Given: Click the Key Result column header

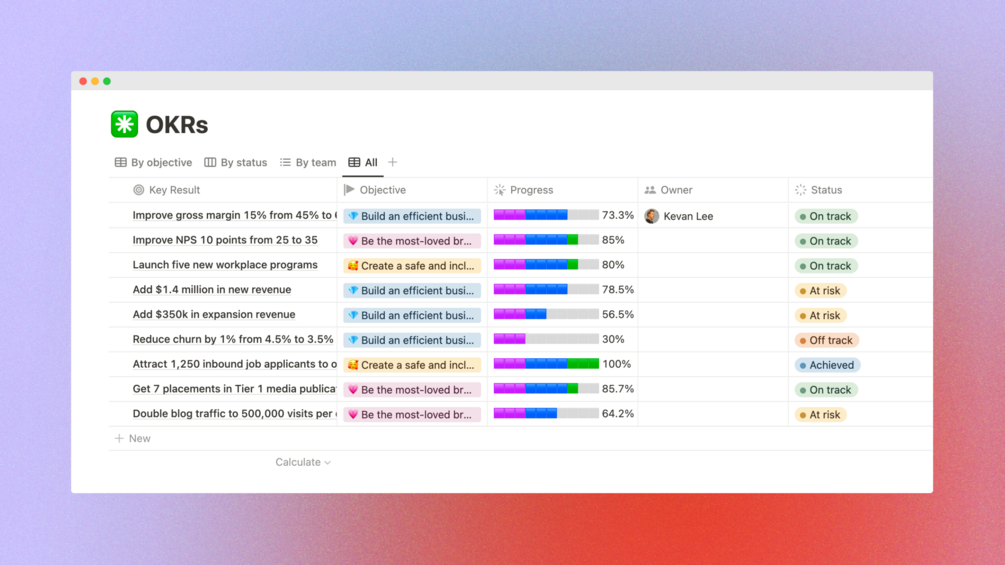Looking at the screenshot, I should point(167,190).
